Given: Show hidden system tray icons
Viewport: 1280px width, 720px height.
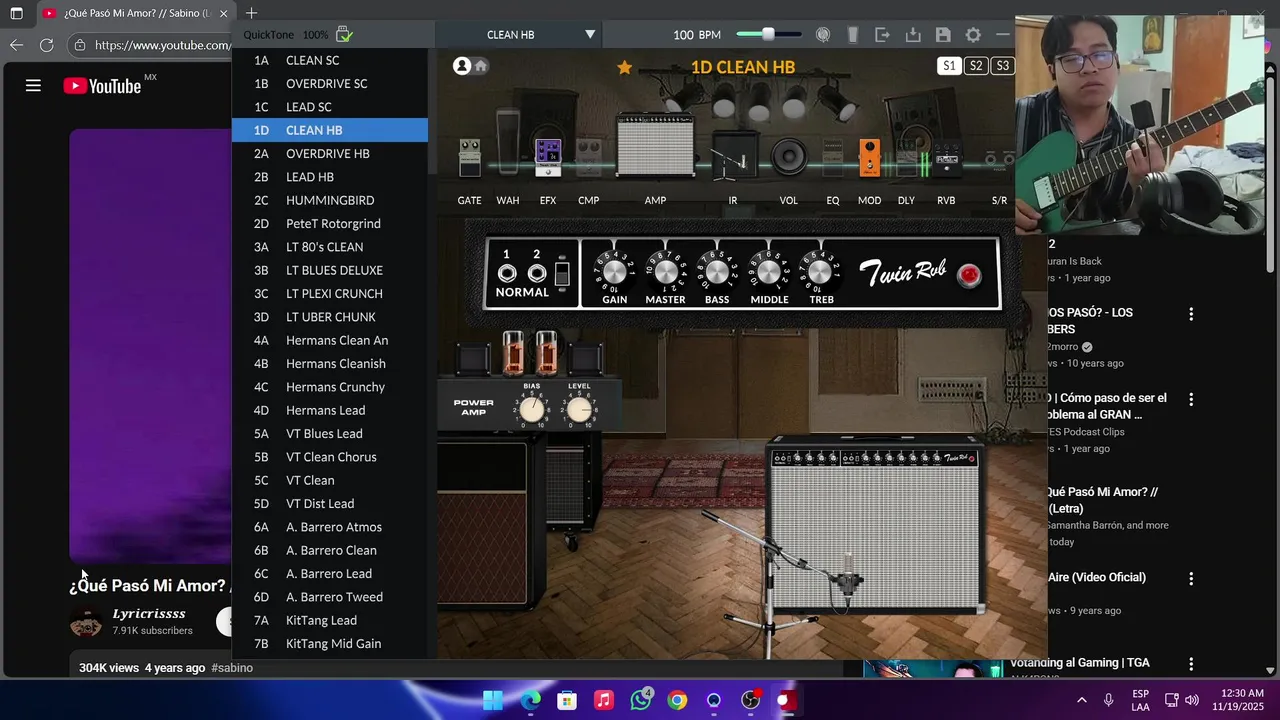Looking at the screenshot, I should click(1081, 700).
